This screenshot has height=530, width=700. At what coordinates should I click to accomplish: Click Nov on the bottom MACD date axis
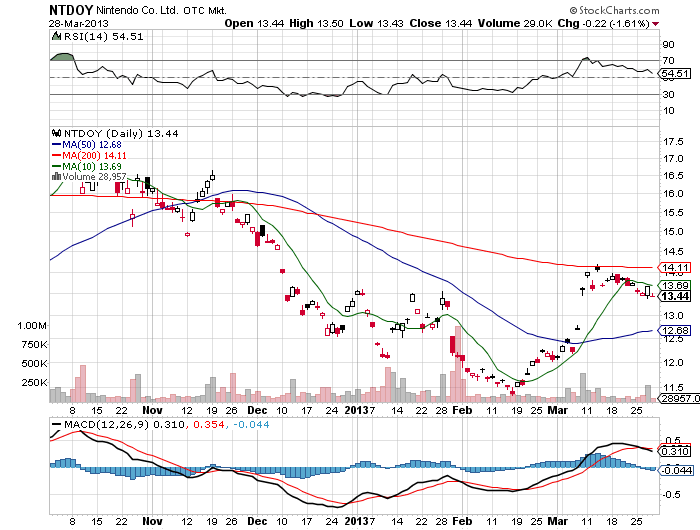[x=152, y=522]
